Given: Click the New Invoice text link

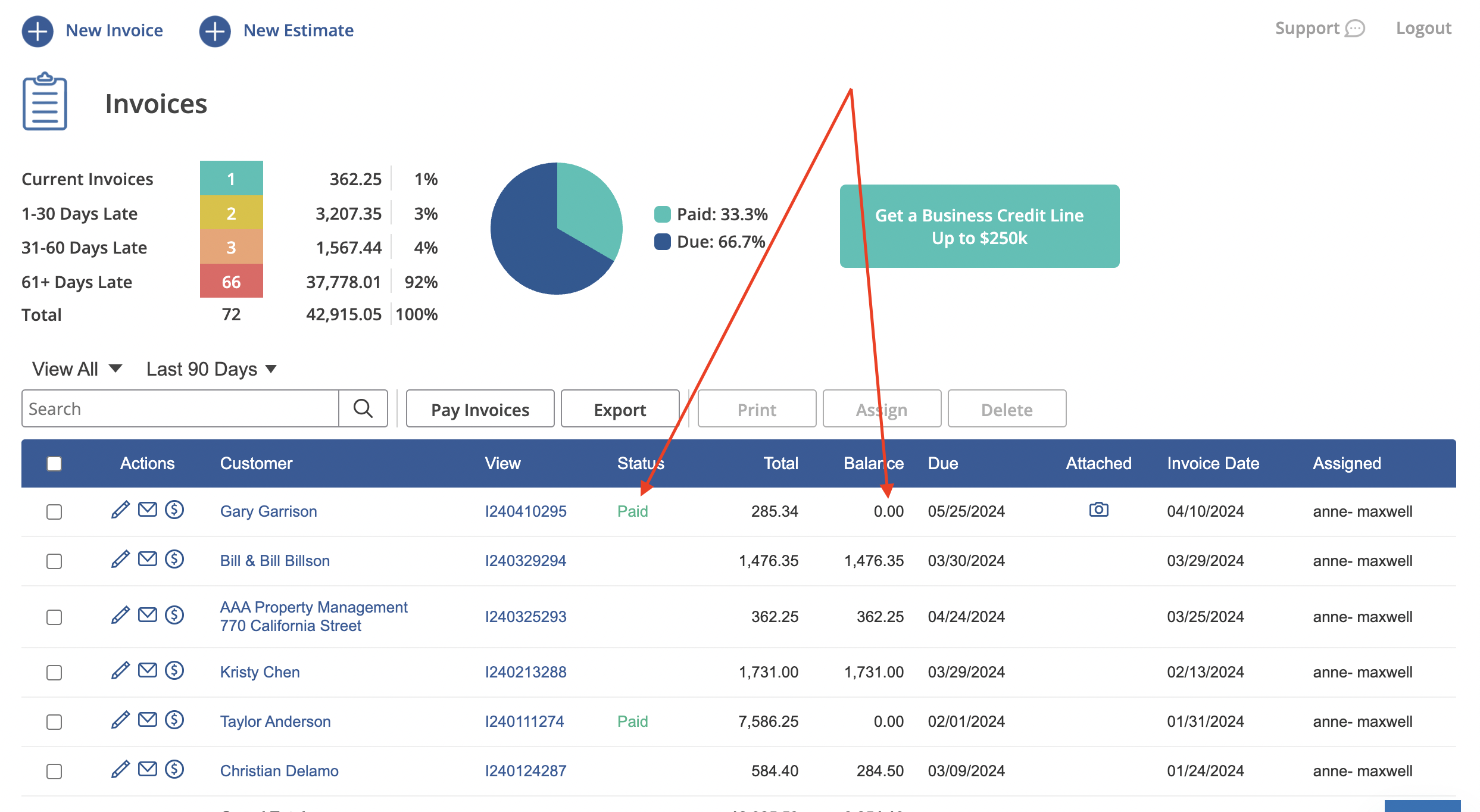Looking at the screenshot, I should [x=114, y=30].
